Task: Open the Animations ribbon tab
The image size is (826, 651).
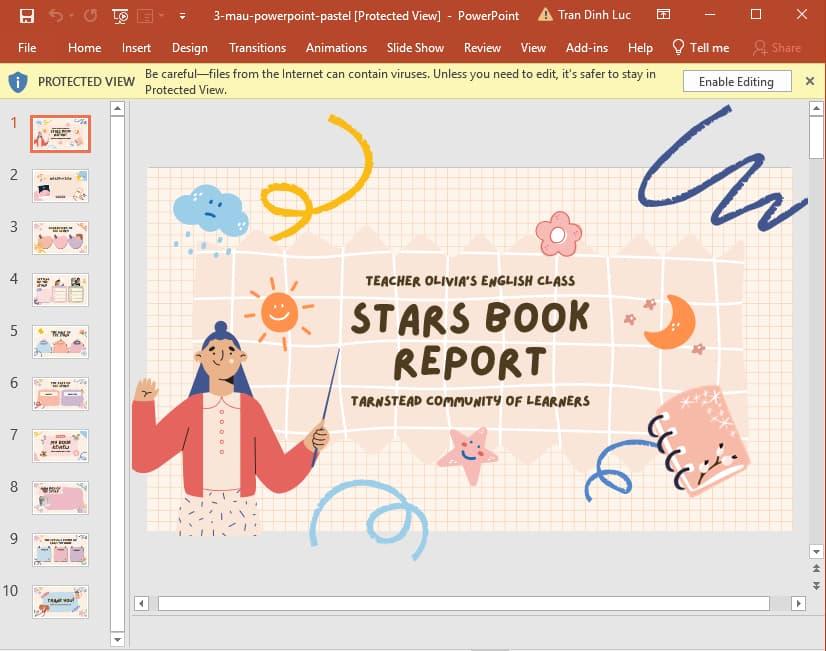Action: click(336, 47)
